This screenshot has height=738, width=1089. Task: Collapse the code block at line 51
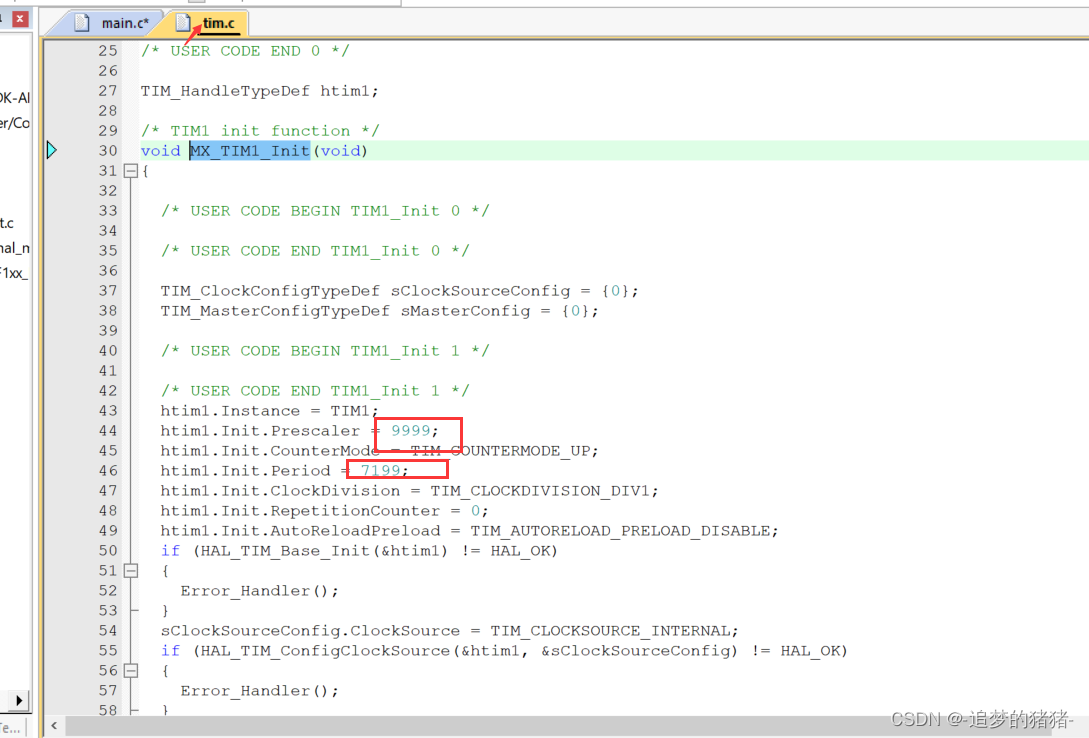[x=131, y=571]
